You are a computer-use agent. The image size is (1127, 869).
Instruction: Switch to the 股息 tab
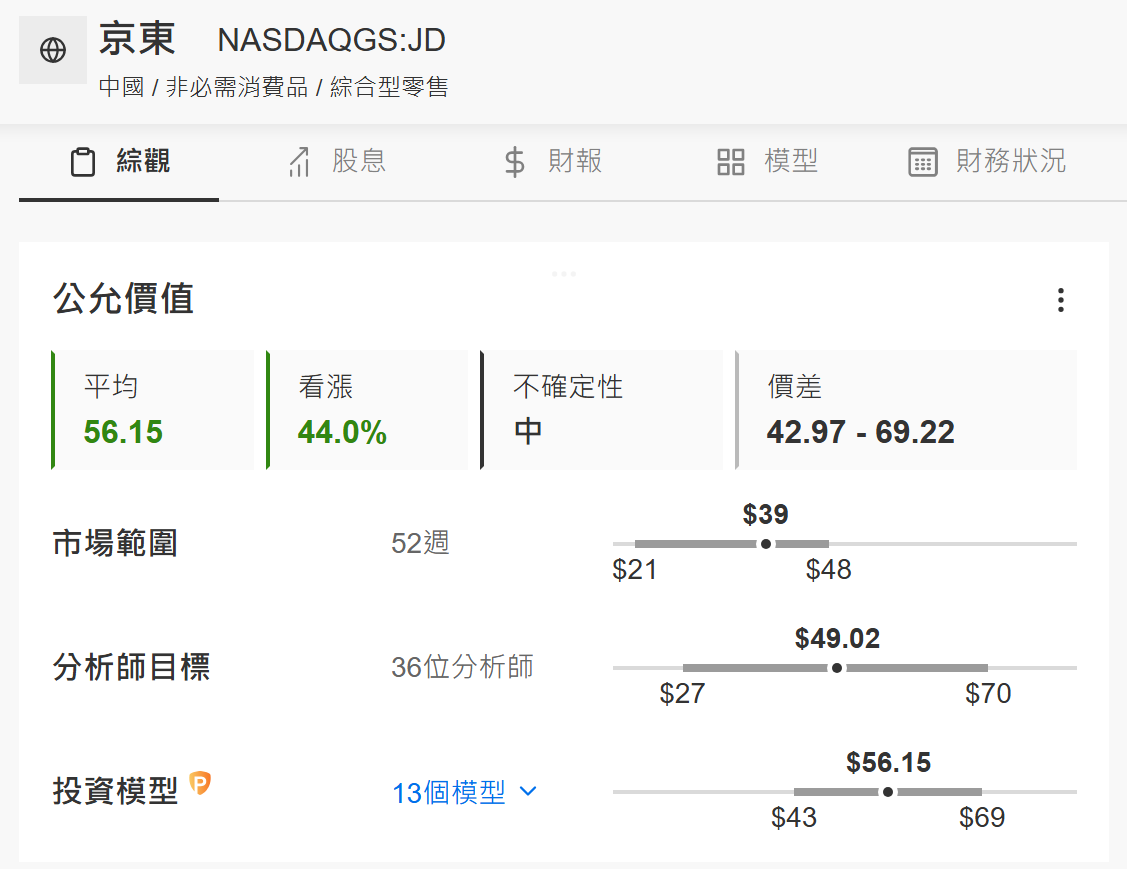[358, 161]
